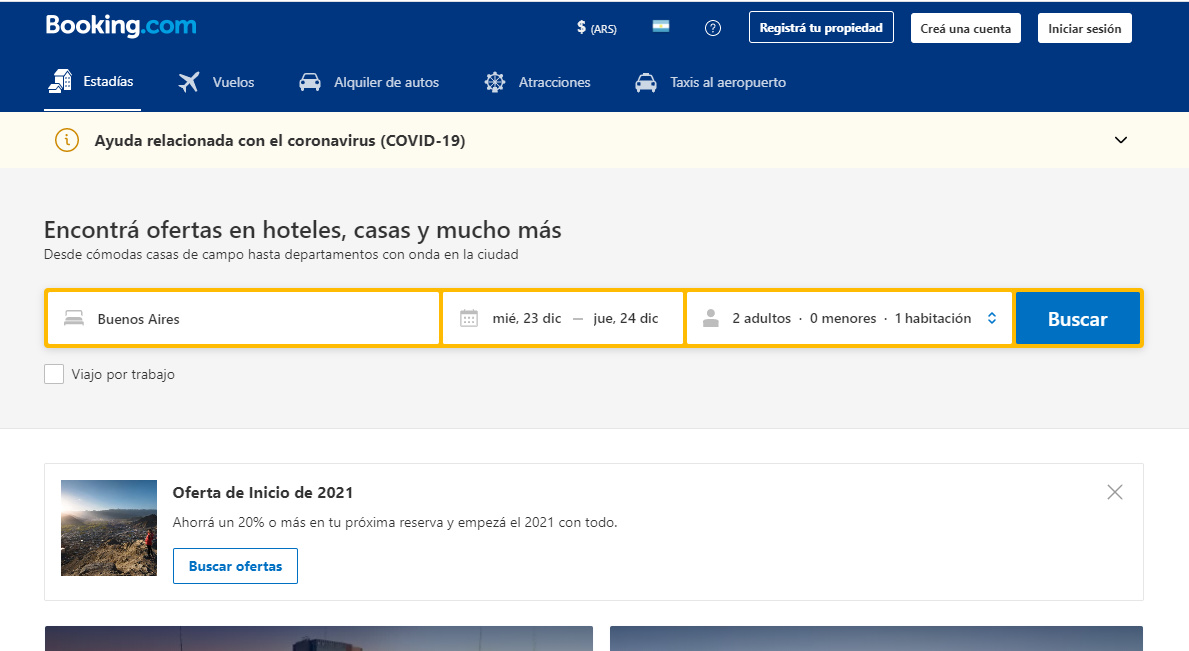Click the Estadías bed-building icon
The image size is (1189, 651).
(60, 81)
